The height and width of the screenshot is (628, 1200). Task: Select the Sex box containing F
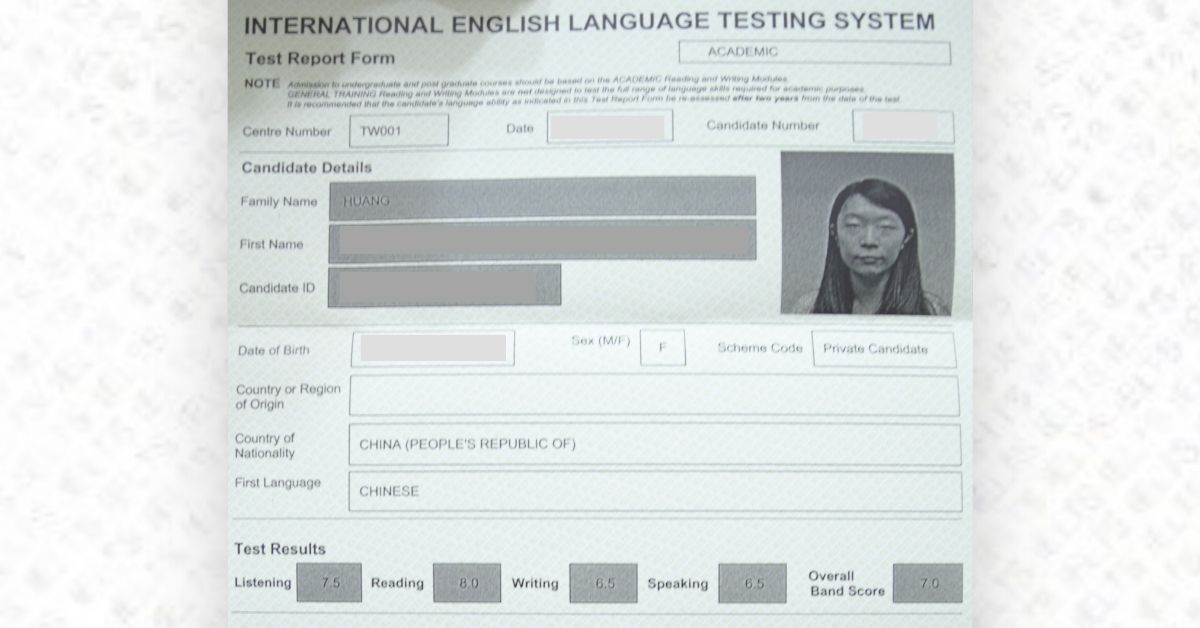(663, 348)
